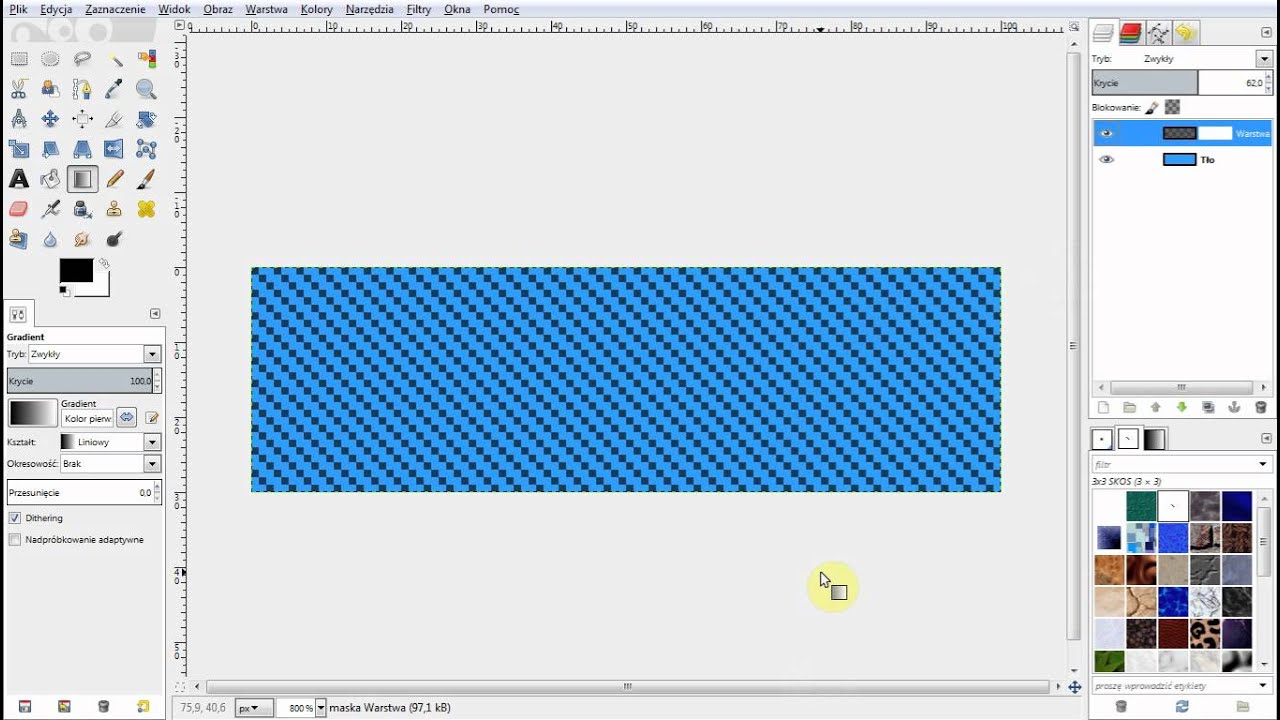Select the Cage Transform tool
The width and height of the screenshot is (1280, 720).
146,149
